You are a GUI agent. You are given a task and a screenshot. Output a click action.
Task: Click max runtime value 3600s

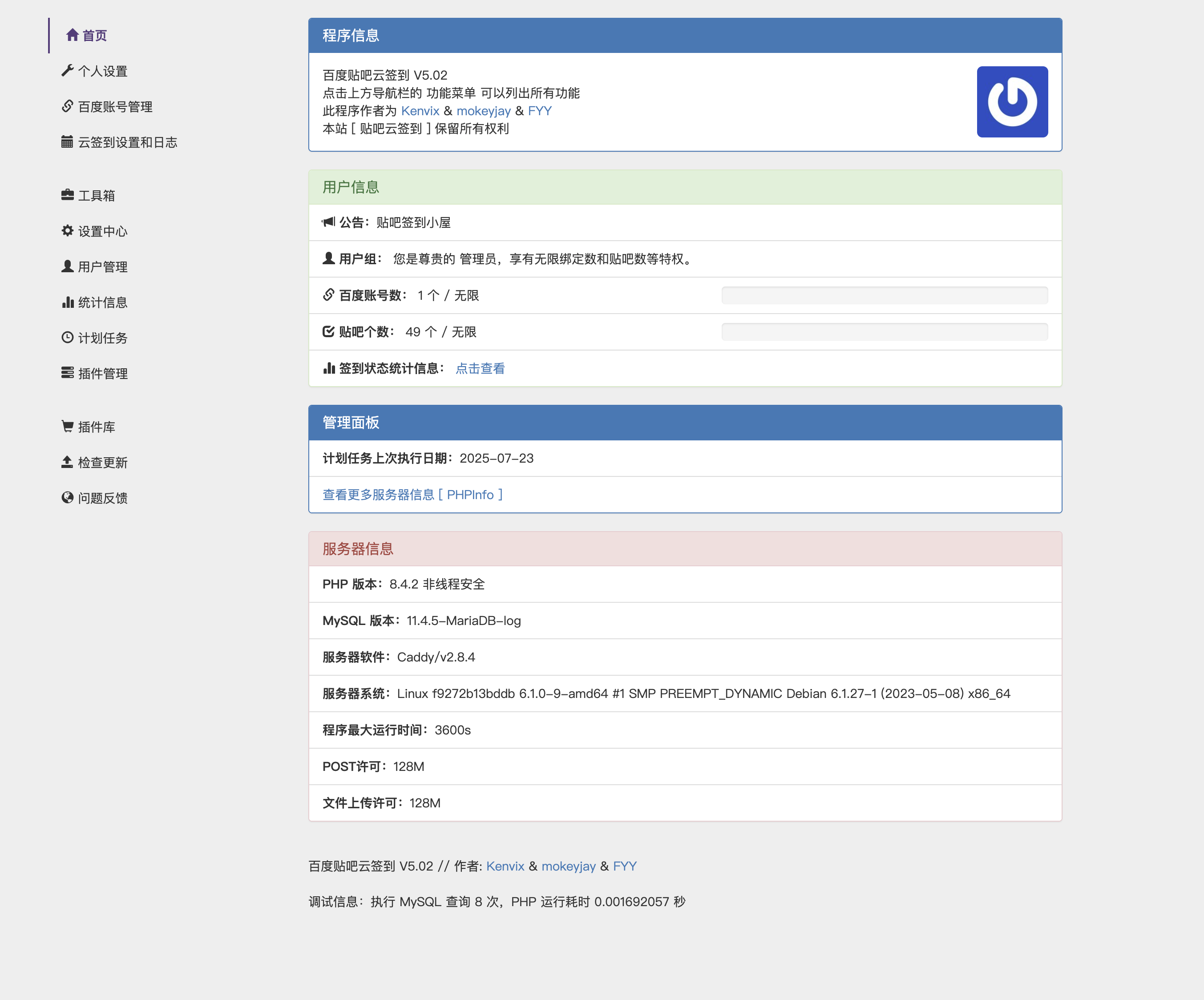click(x=453, y=730)
